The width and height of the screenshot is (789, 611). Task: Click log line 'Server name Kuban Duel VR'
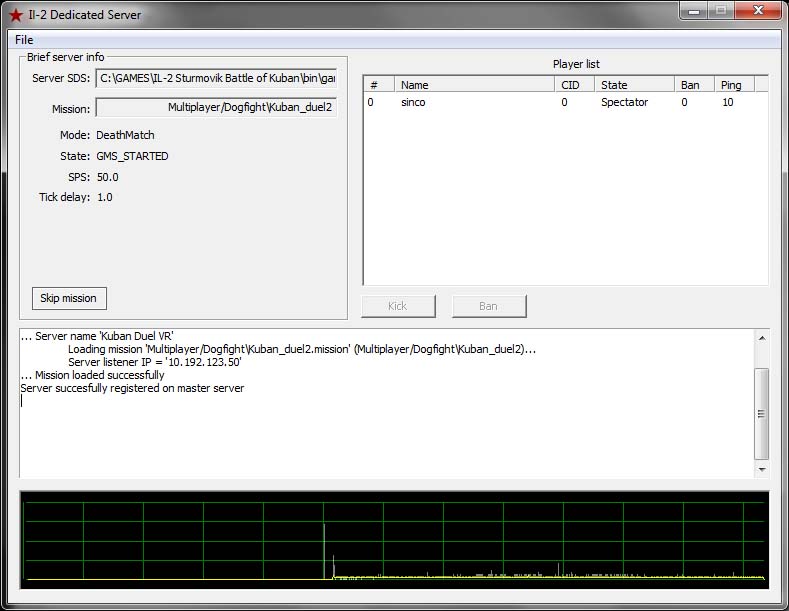(x=97, y=336)
